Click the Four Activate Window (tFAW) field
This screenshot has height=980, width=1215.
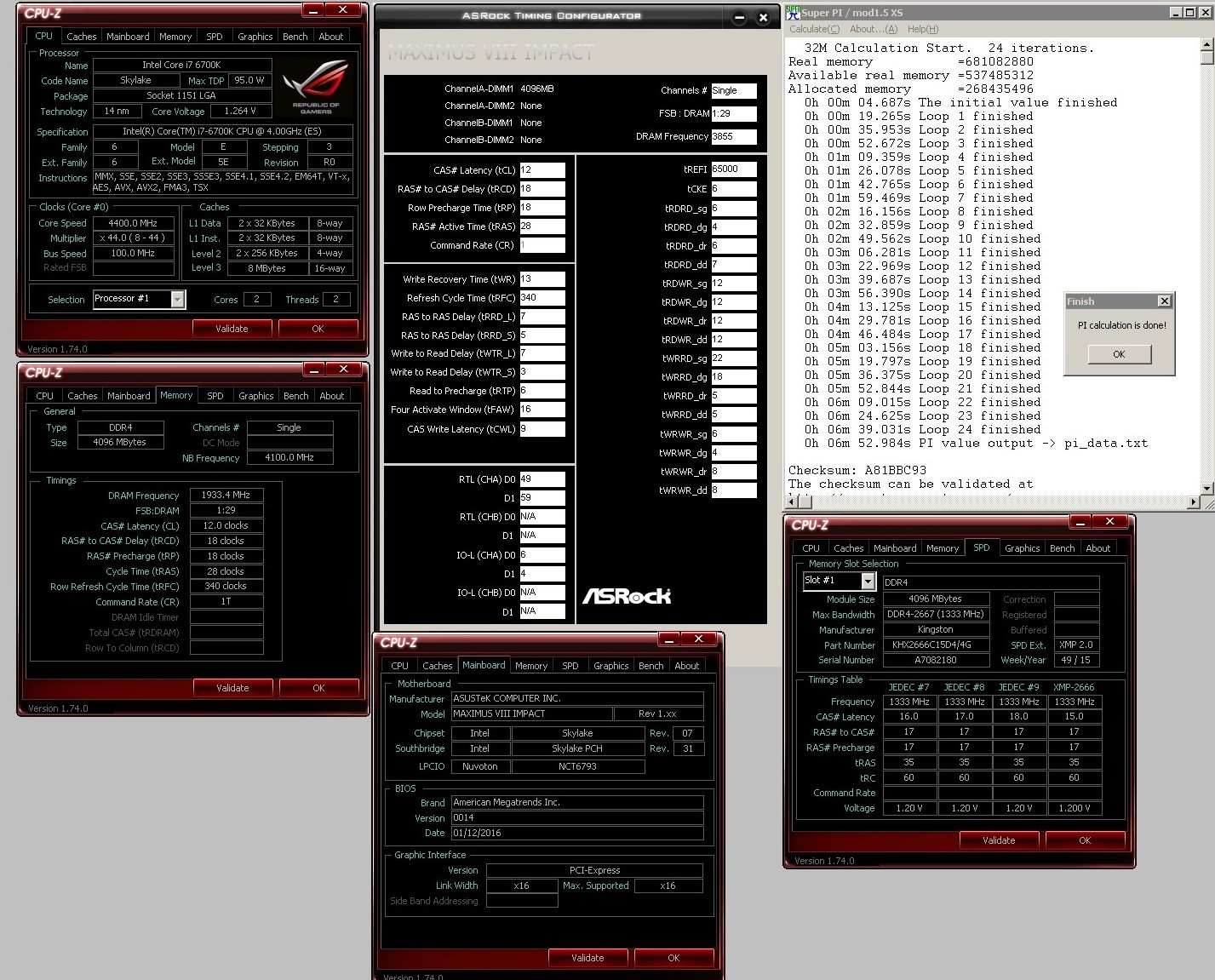pos(542,410)
